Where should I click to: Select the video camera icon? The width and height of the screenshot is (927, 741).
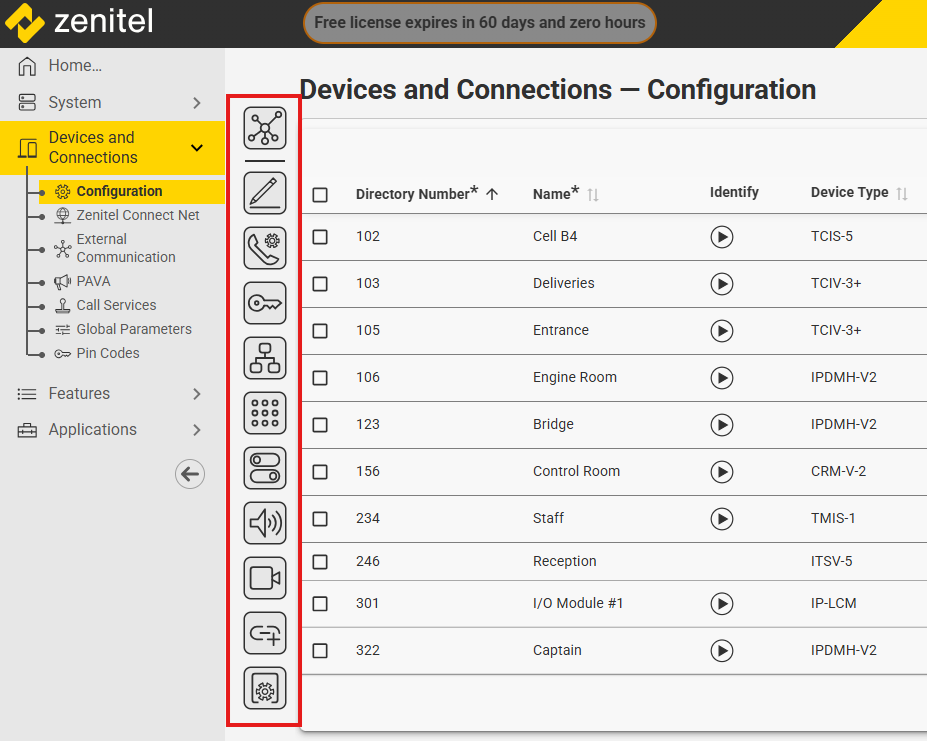tap(265, 578)
